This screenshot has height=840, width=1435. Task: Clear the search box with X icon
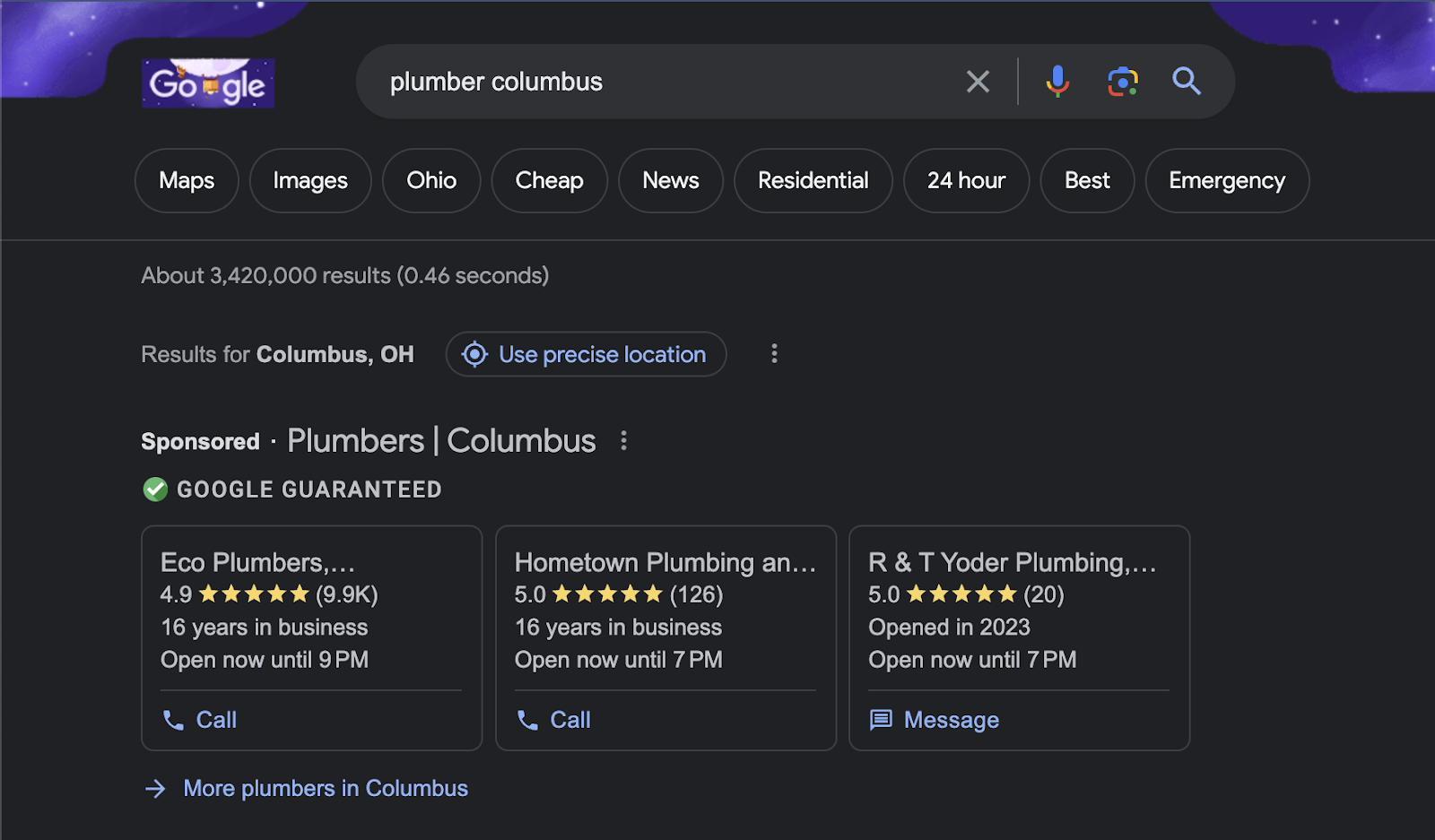click(978, 82)
